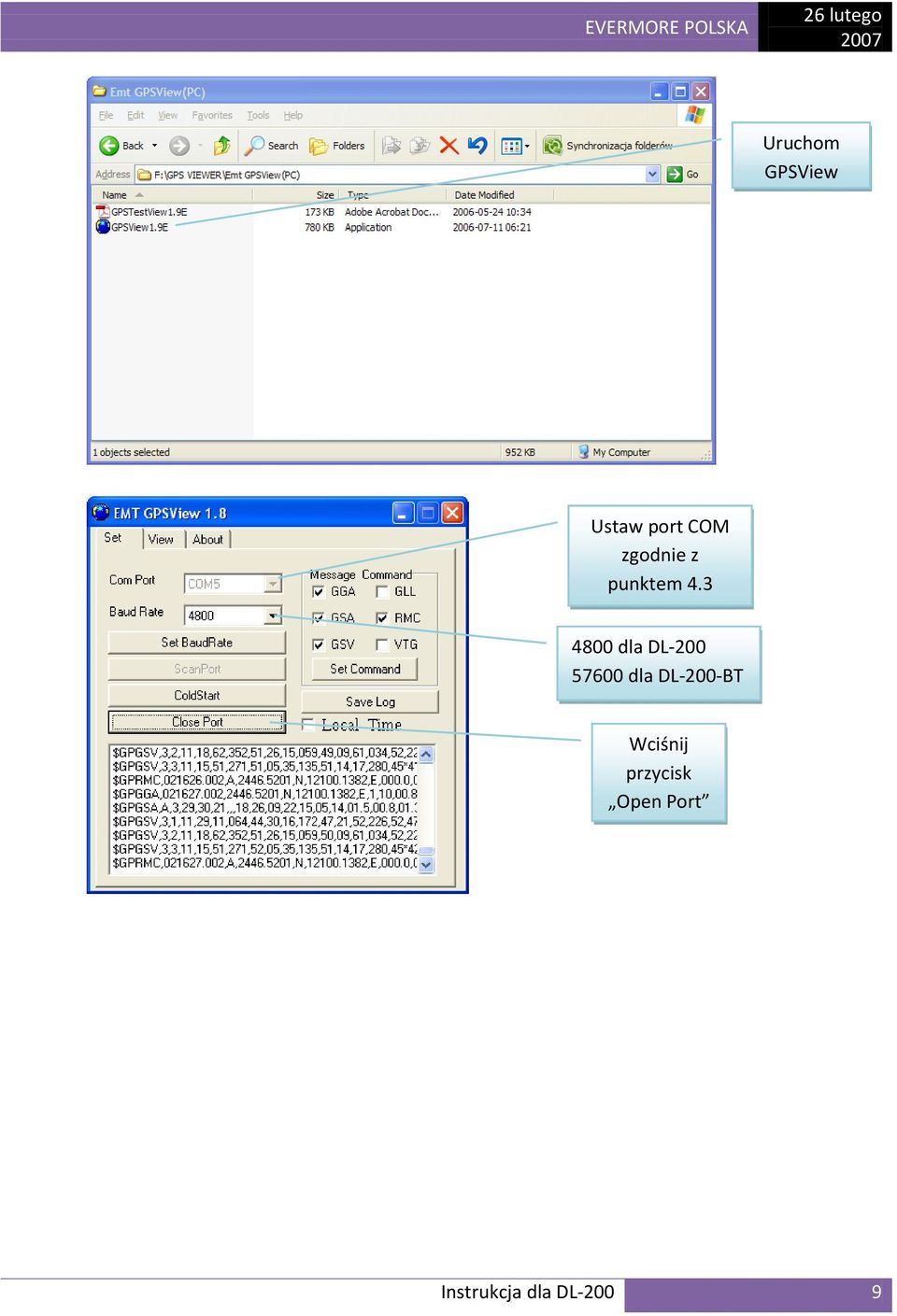The image size is (897, 1316).
Task: Click the View menu in Explorer
Action: 168,116
